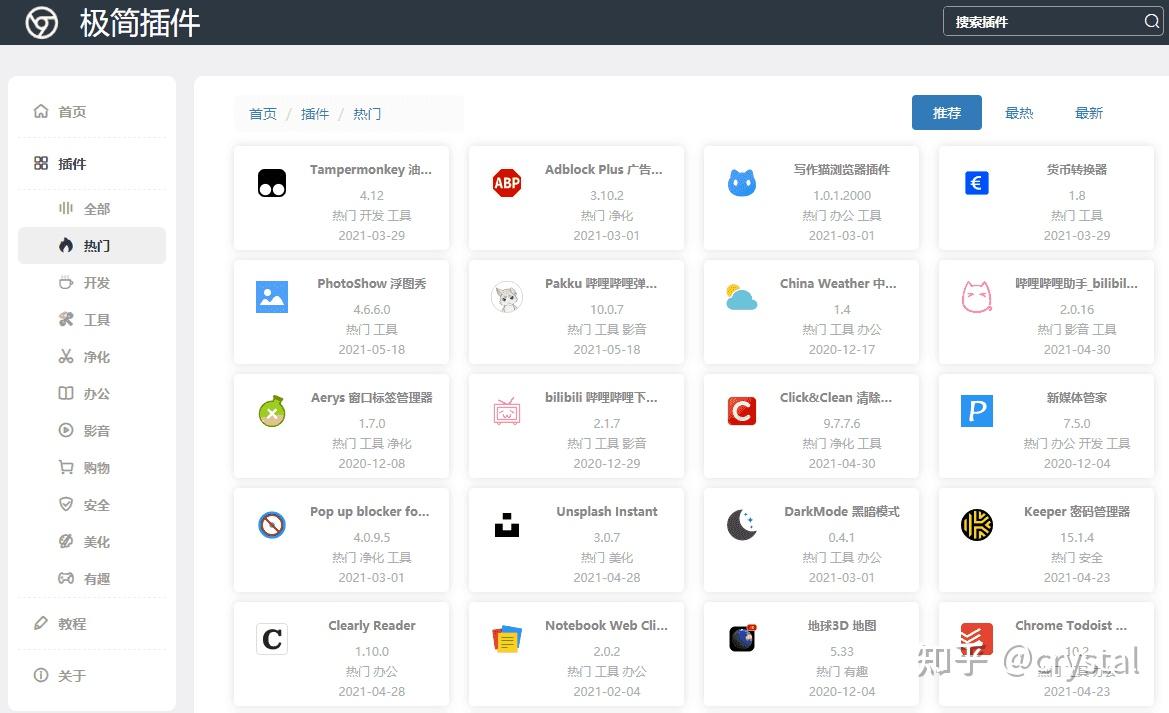Image resolution: width=1169 pixels, height=713 pixels.
Task: Open the Chrome Todoist title
Action: (x=1071, y=626)
